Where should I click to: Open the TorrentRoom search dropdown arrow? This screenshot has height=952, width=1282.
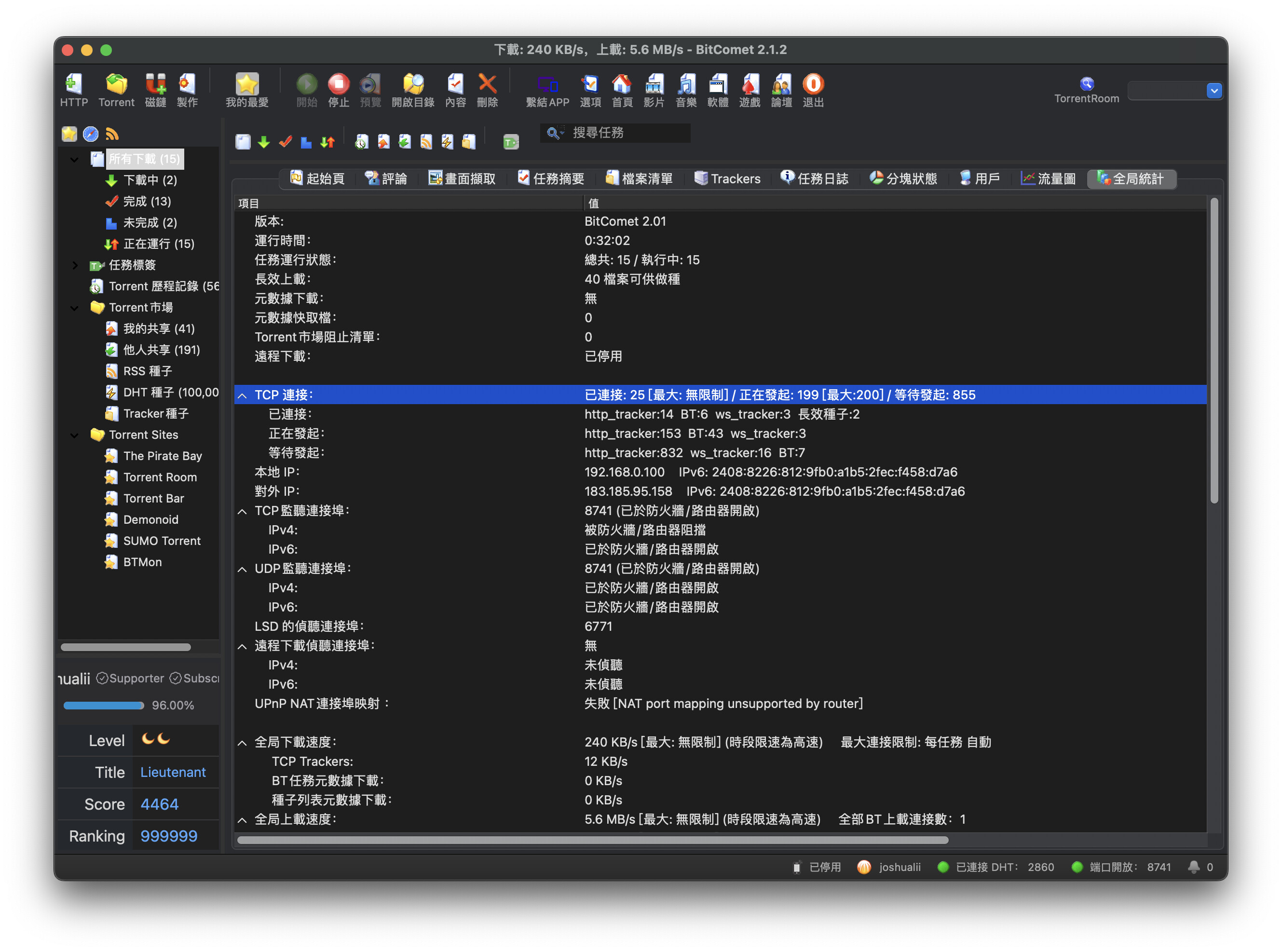point(1214,91)
